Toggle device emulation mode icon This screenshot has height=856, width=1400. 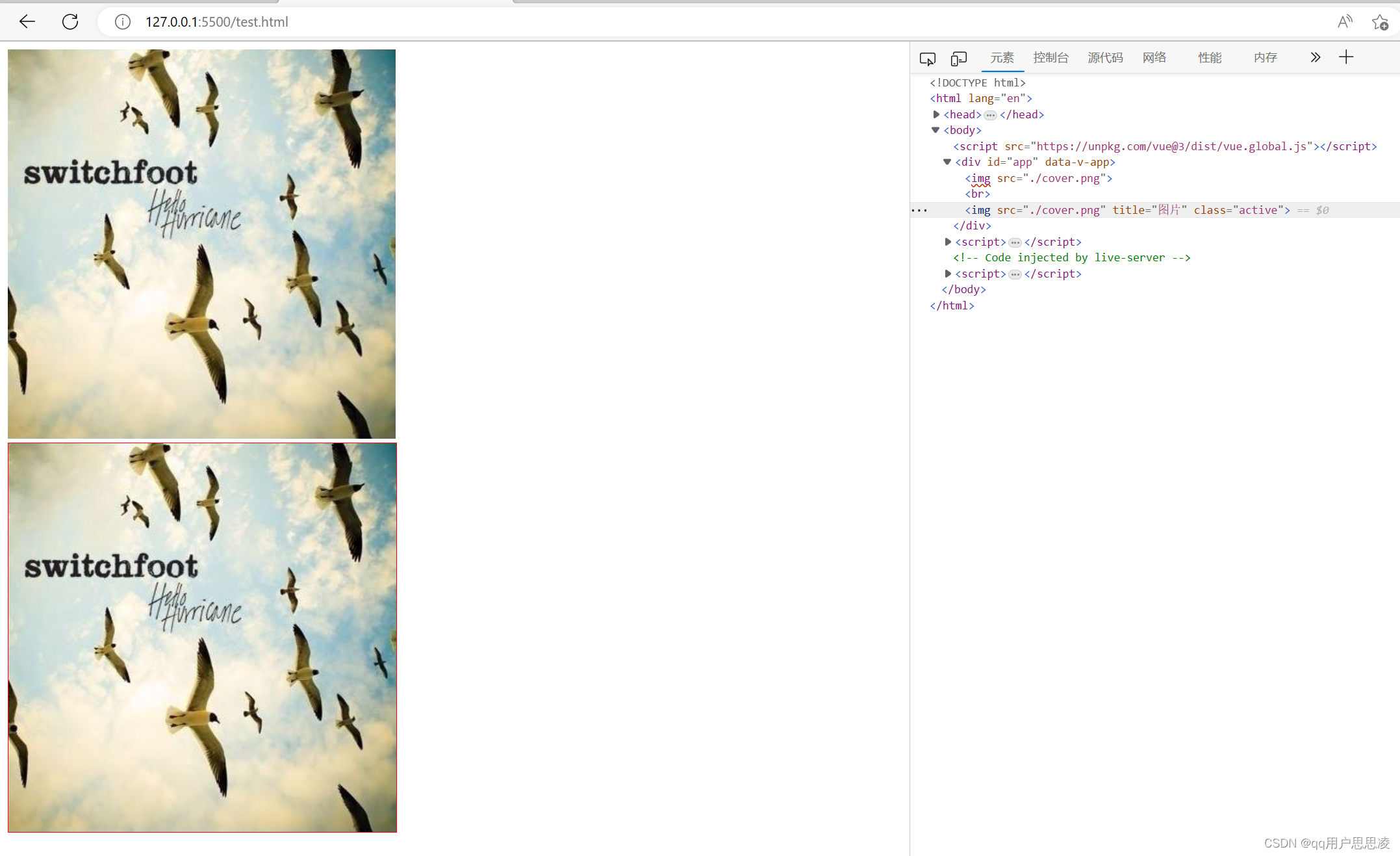coord(958,58)
